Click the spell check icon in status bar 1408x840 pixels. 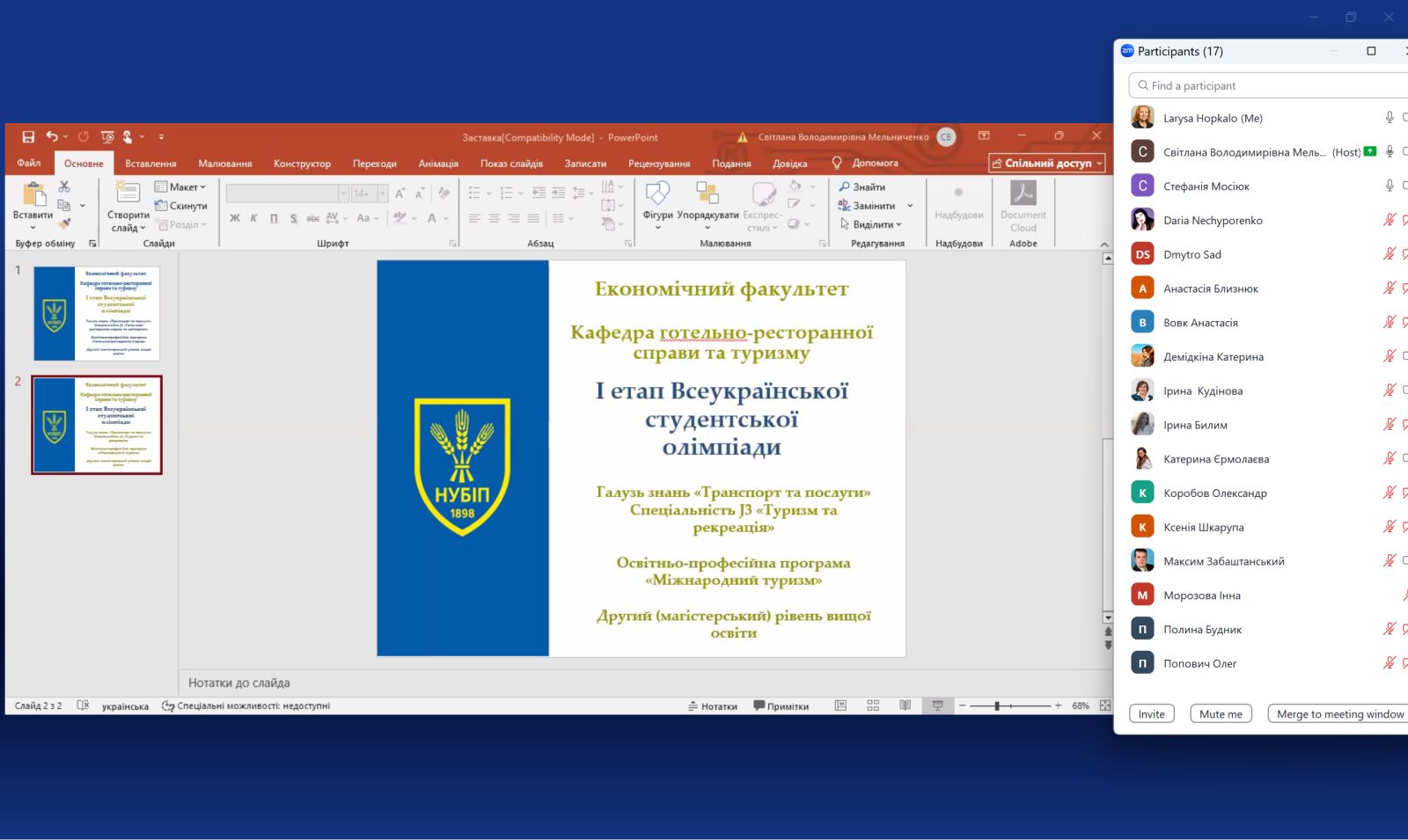point(83,706)
